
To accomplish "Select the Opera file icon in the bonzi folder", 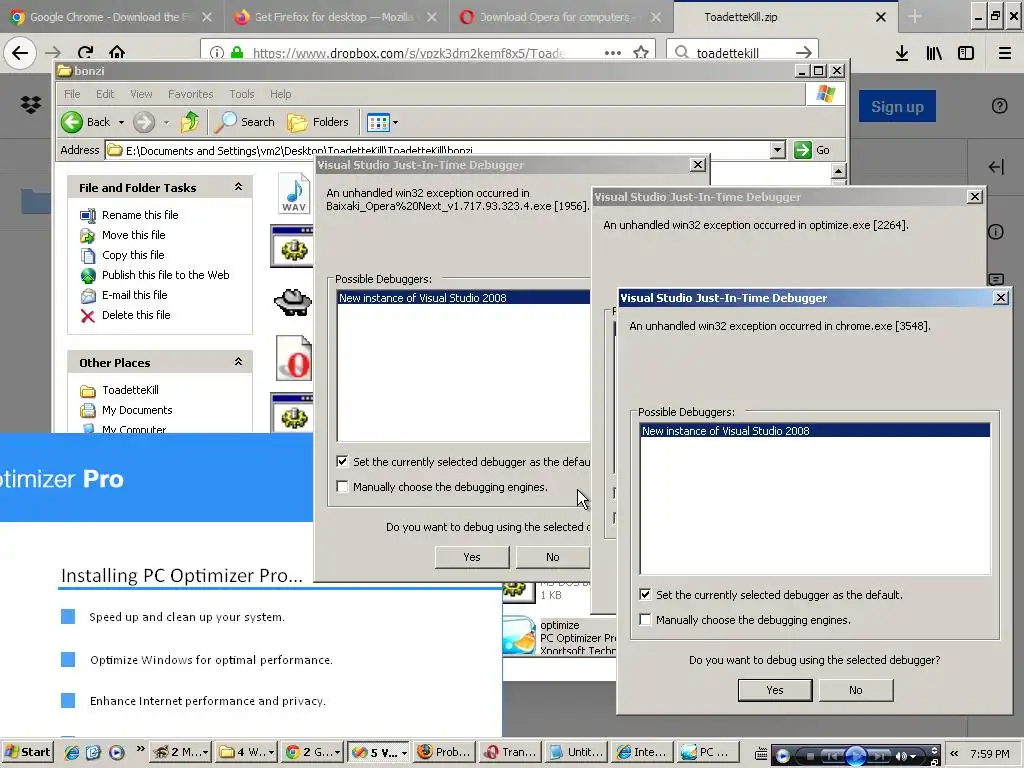I will click(x=294, y=358).
